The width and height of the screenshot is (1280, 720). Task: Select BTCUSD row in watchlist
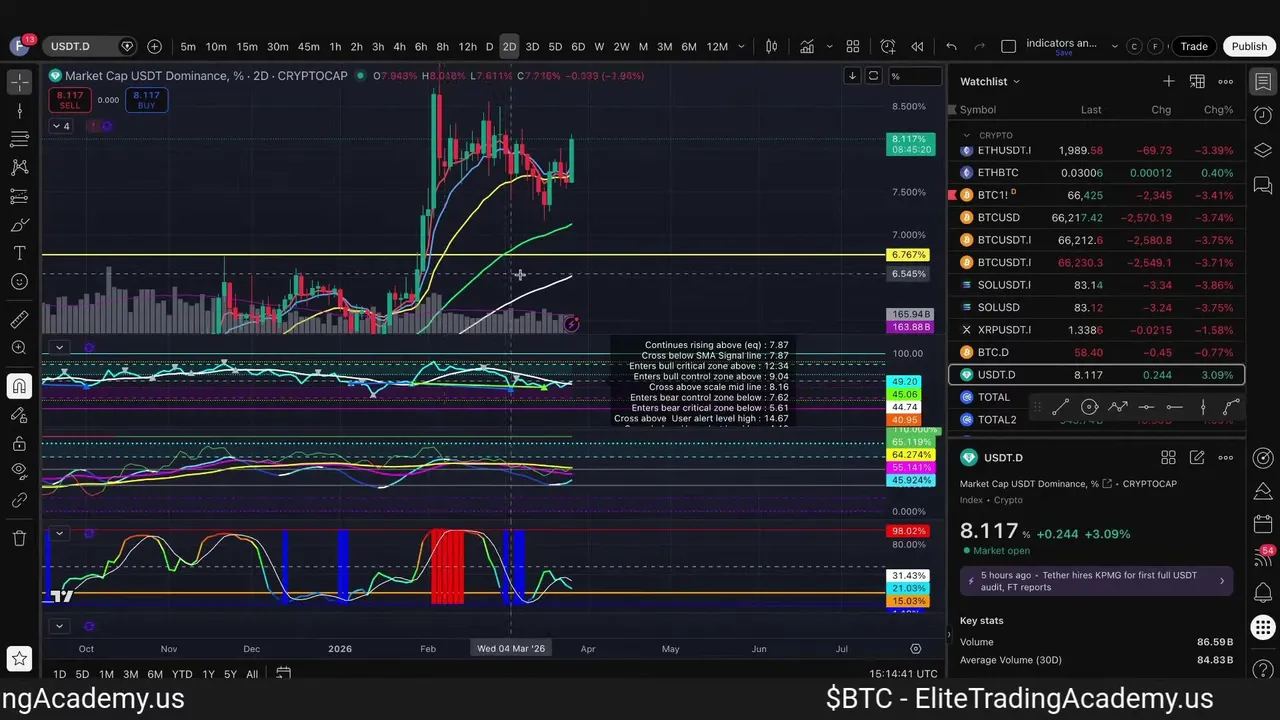[x=1096, y=217]
